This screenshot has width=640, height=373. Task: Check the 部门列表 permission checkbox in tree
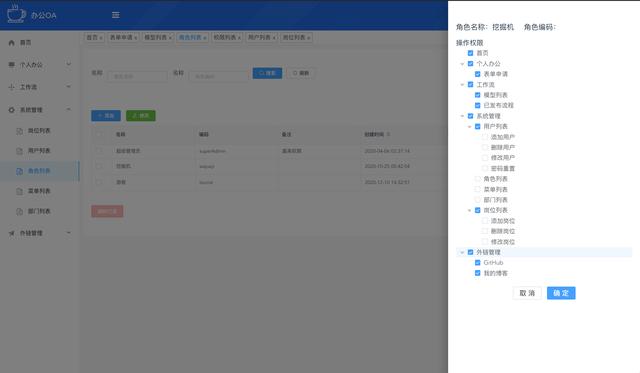pyautogui.click(x=478, y=200)
